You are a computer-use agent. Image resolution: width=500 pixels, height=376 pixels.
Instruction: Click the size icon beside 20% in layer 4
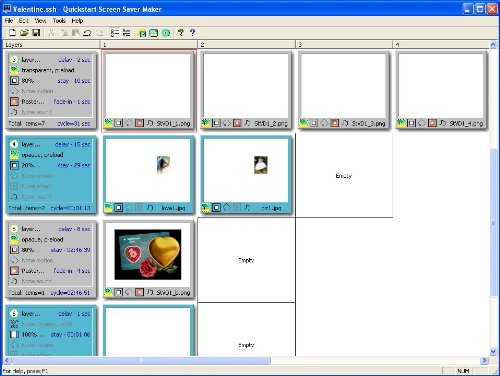[14, 165]
